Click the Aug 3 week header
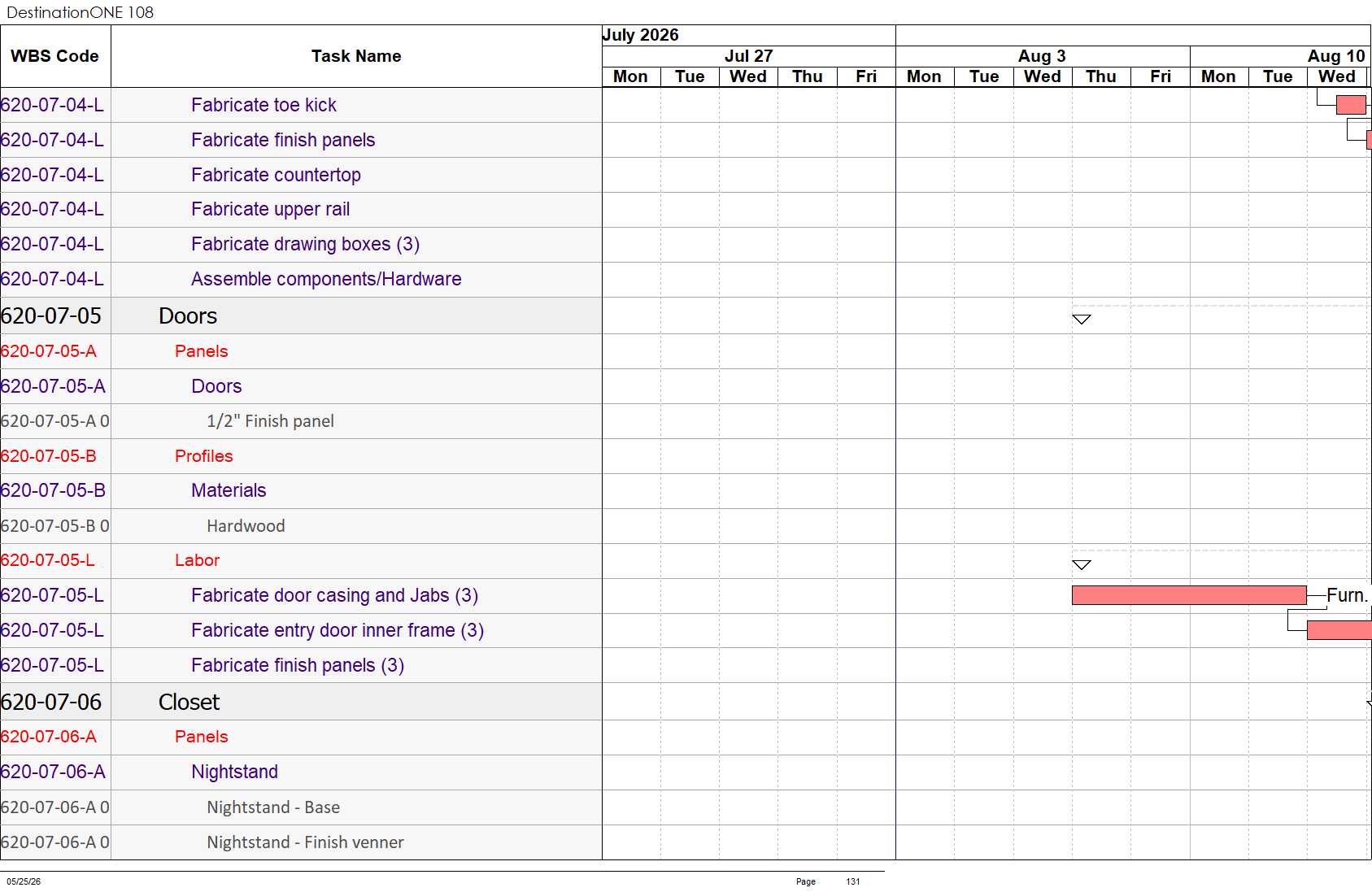Screen dimensions: 1372x892 coord(1042,56)
